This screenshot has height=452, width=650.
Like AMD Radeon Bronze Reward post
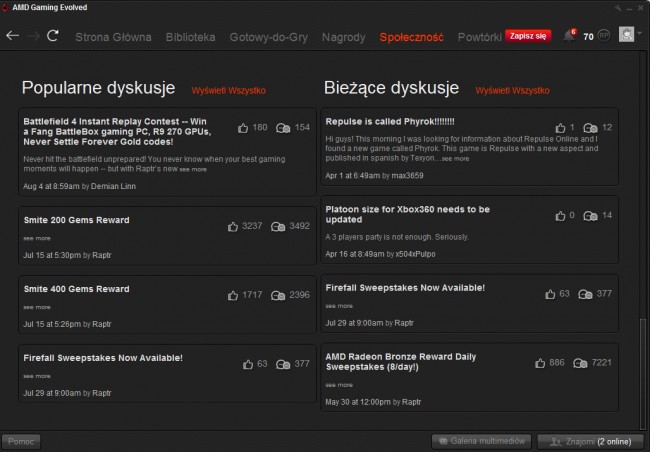click(540, 363)
